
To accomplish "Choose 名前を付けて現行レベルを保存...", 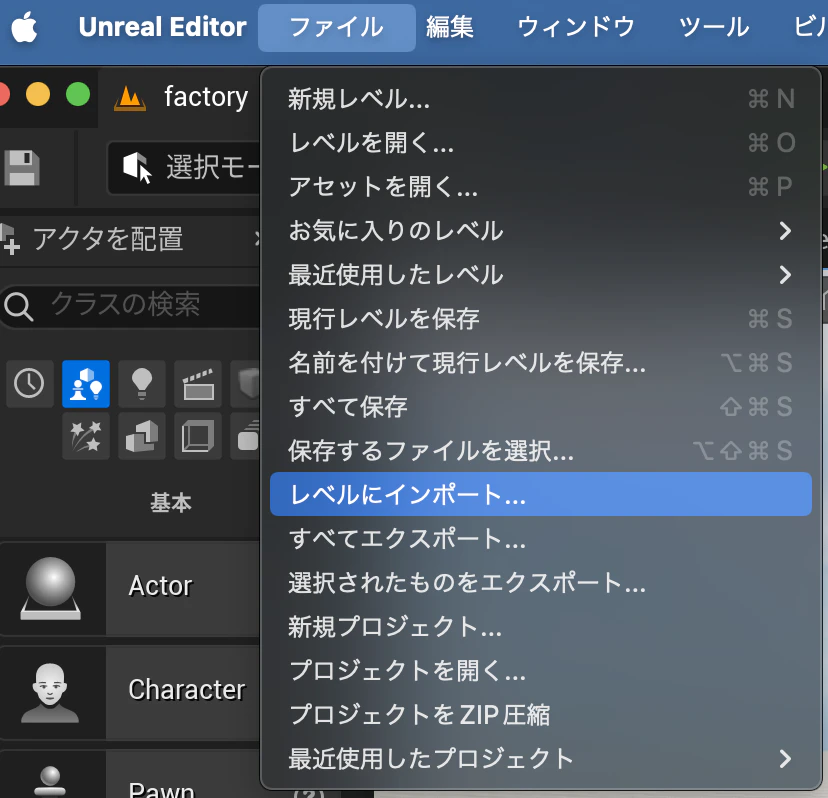I will pyautogui.click(x=541, y=363).
